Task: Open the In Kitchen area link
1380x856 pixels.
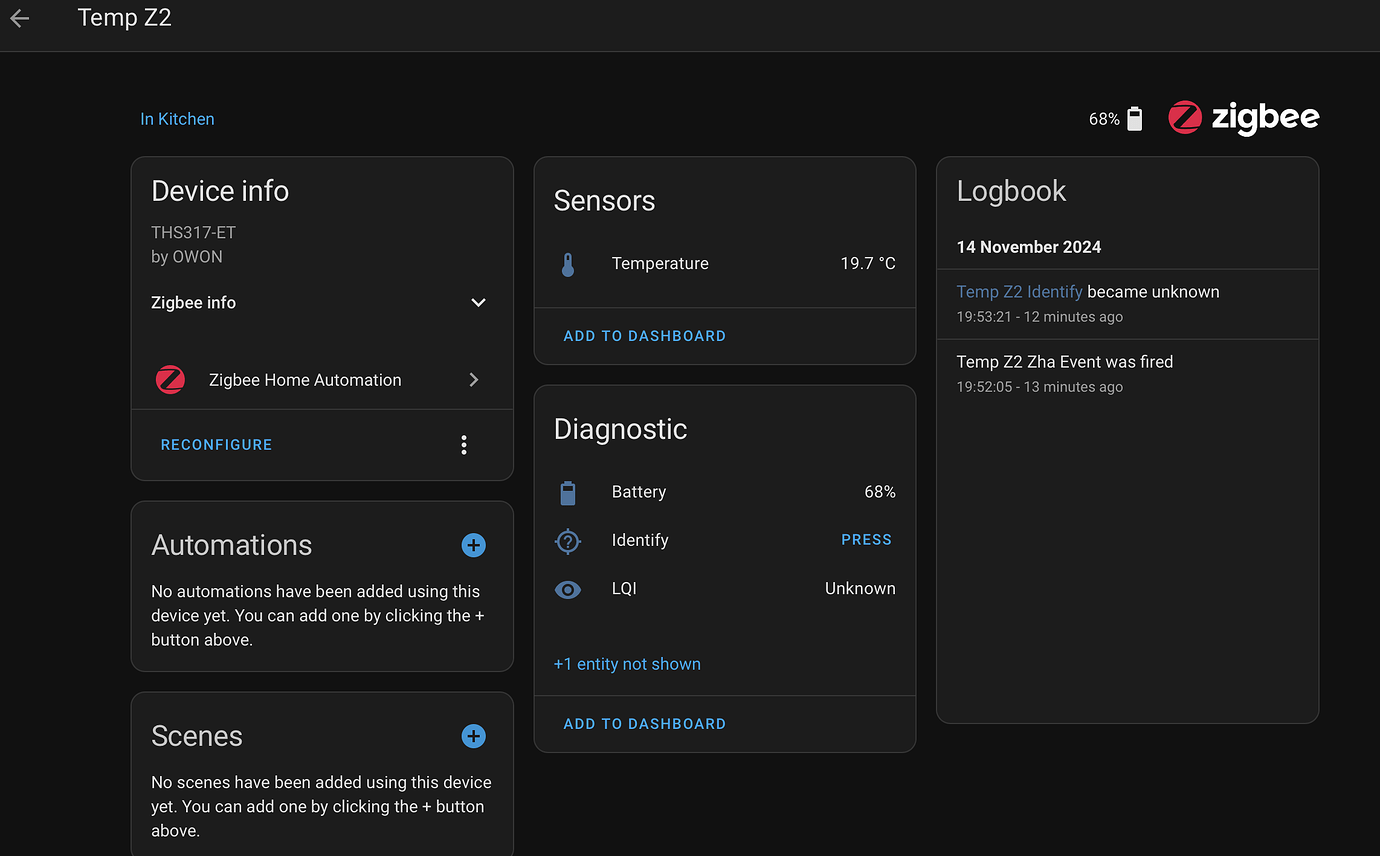Action: pyautogui.click(x=177, y=119)
